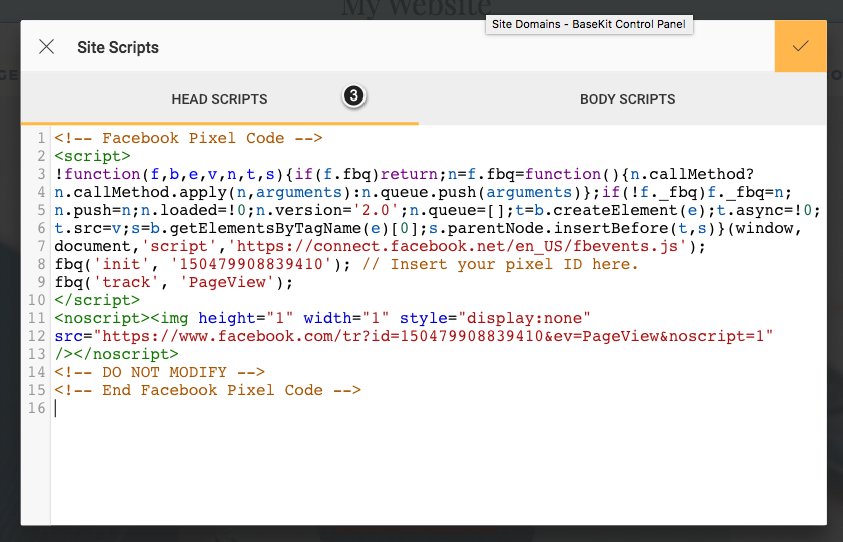Click the 'End Facebook Pixel Code' comment
Viewport: 843px width, 542px height.
point(208,390)
